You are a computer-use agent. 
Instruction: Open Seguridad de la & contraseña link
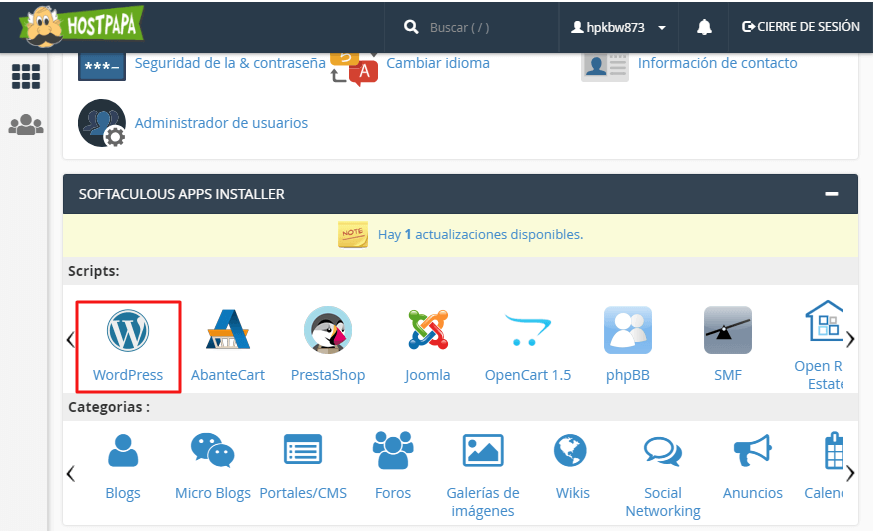(x=230, y=63)
